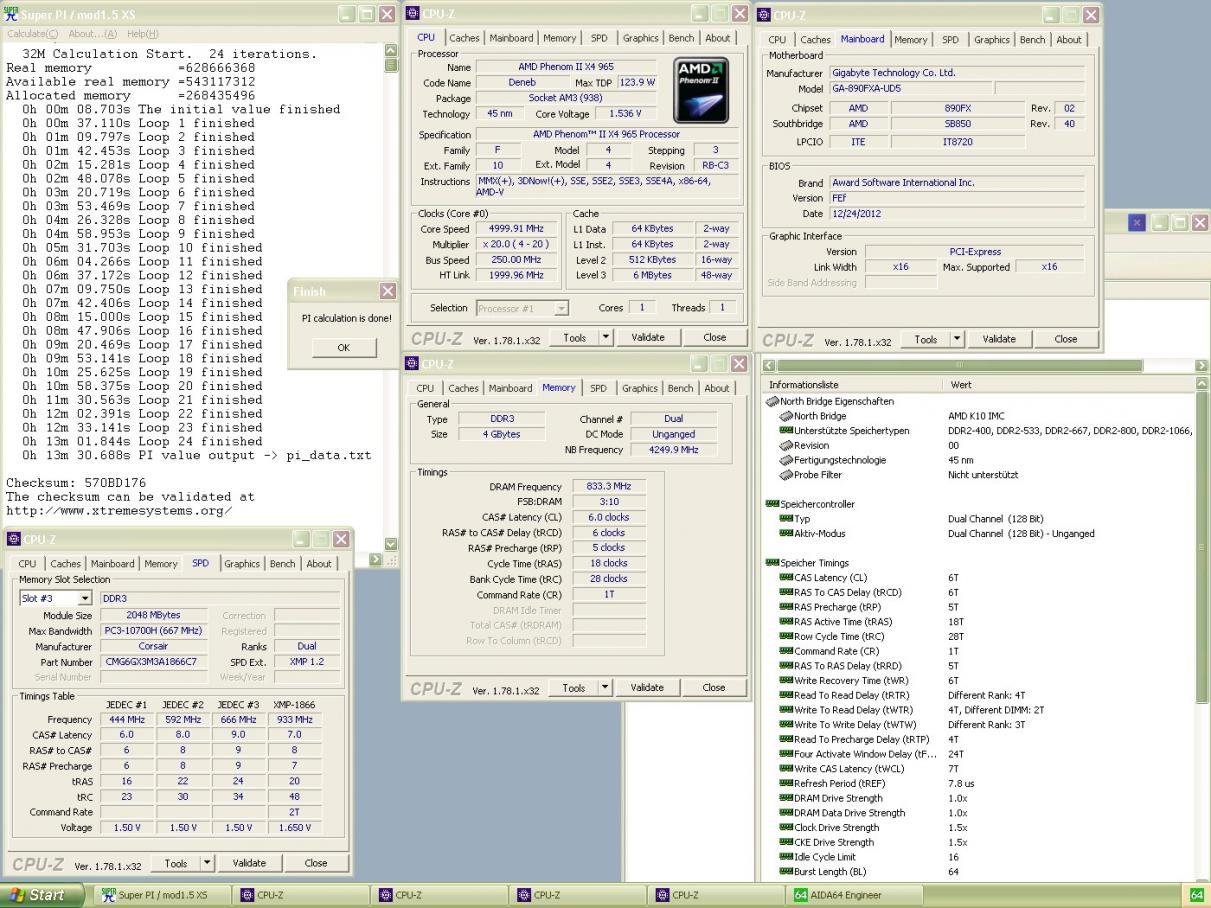Open the SPD tab in the CPU-Z Mainboard window

(x=950, y=40)
